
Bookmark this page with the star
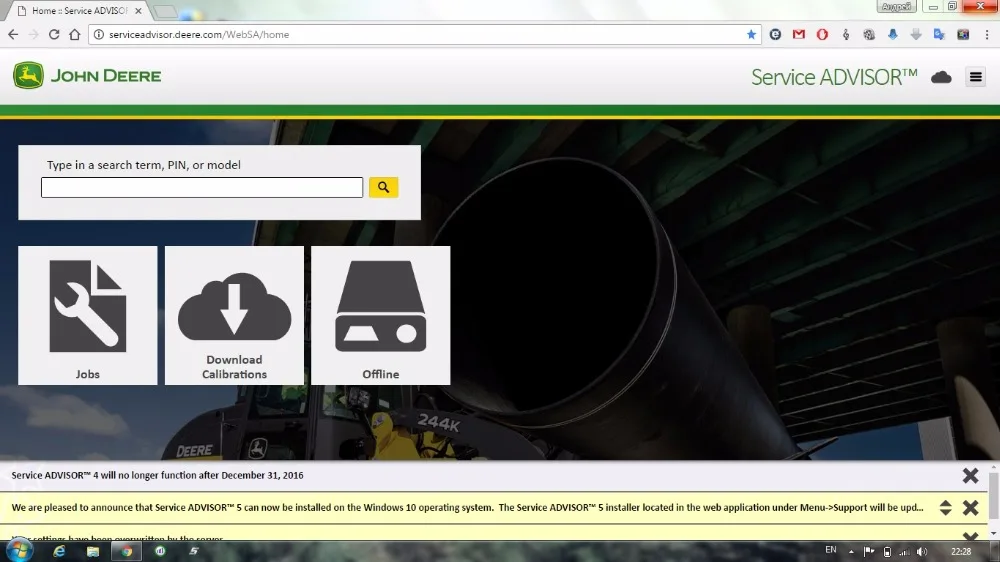pyautogui.click(x=751, y=34)
